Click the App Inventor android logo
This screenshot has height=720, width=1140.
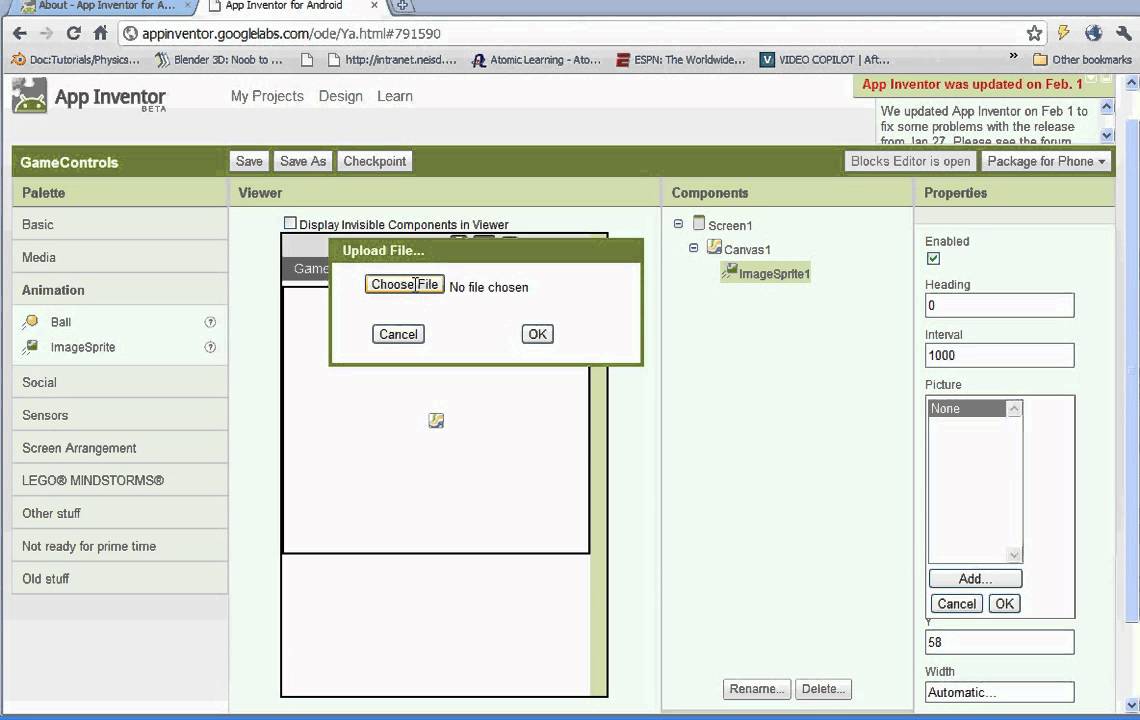pyautogui.click(x=29, y=95)
